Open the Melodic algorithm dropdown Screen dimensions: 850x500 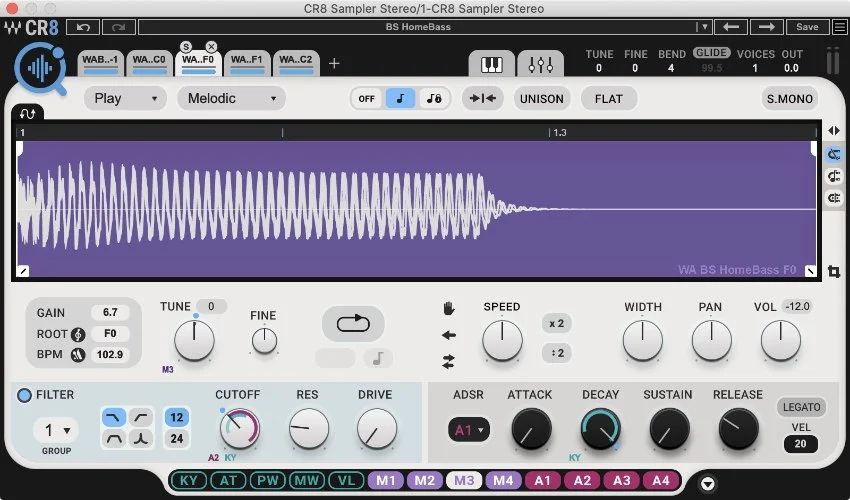tap(231, 98)
